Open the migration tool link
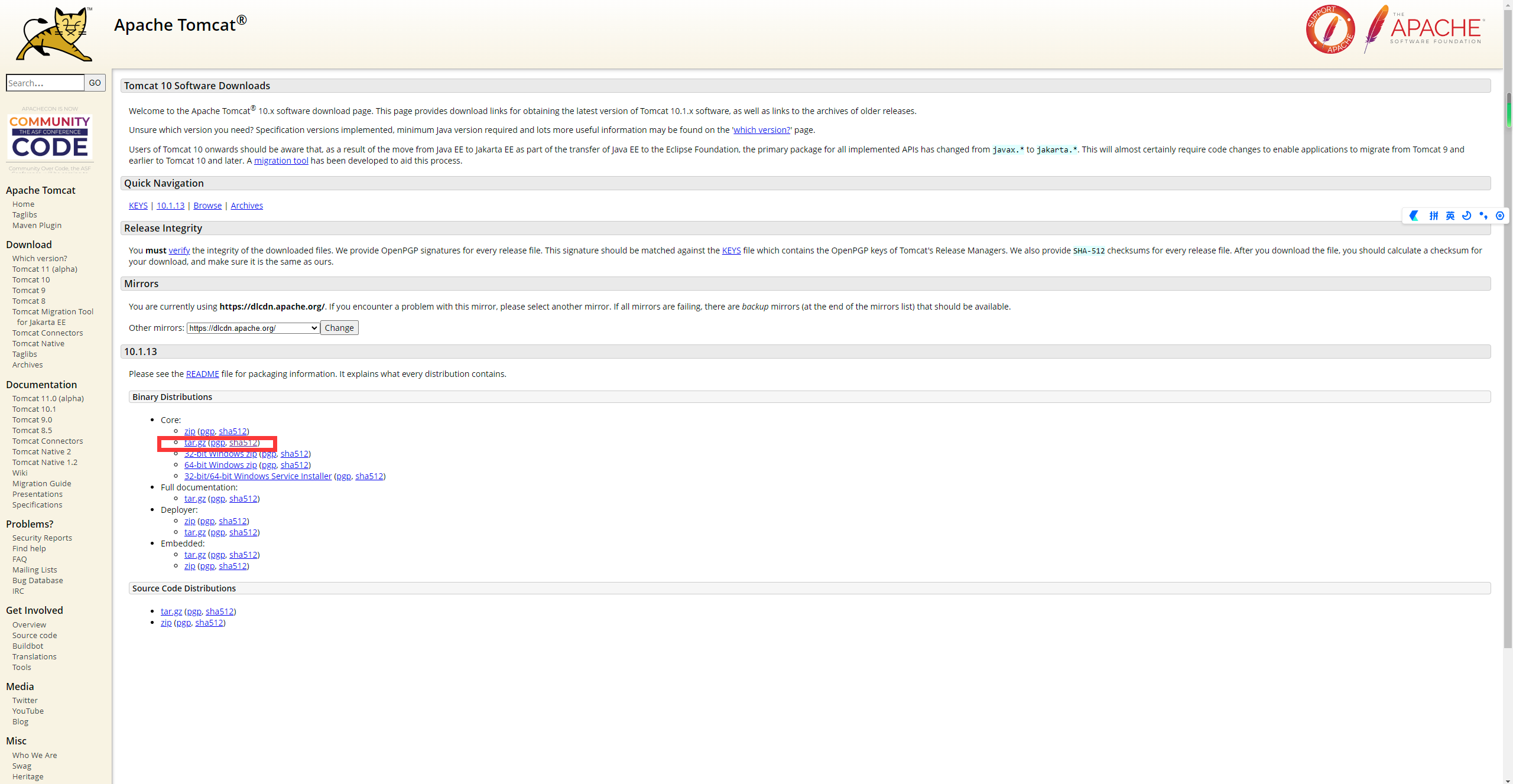1513x784 pixels. tap(281, 161)
